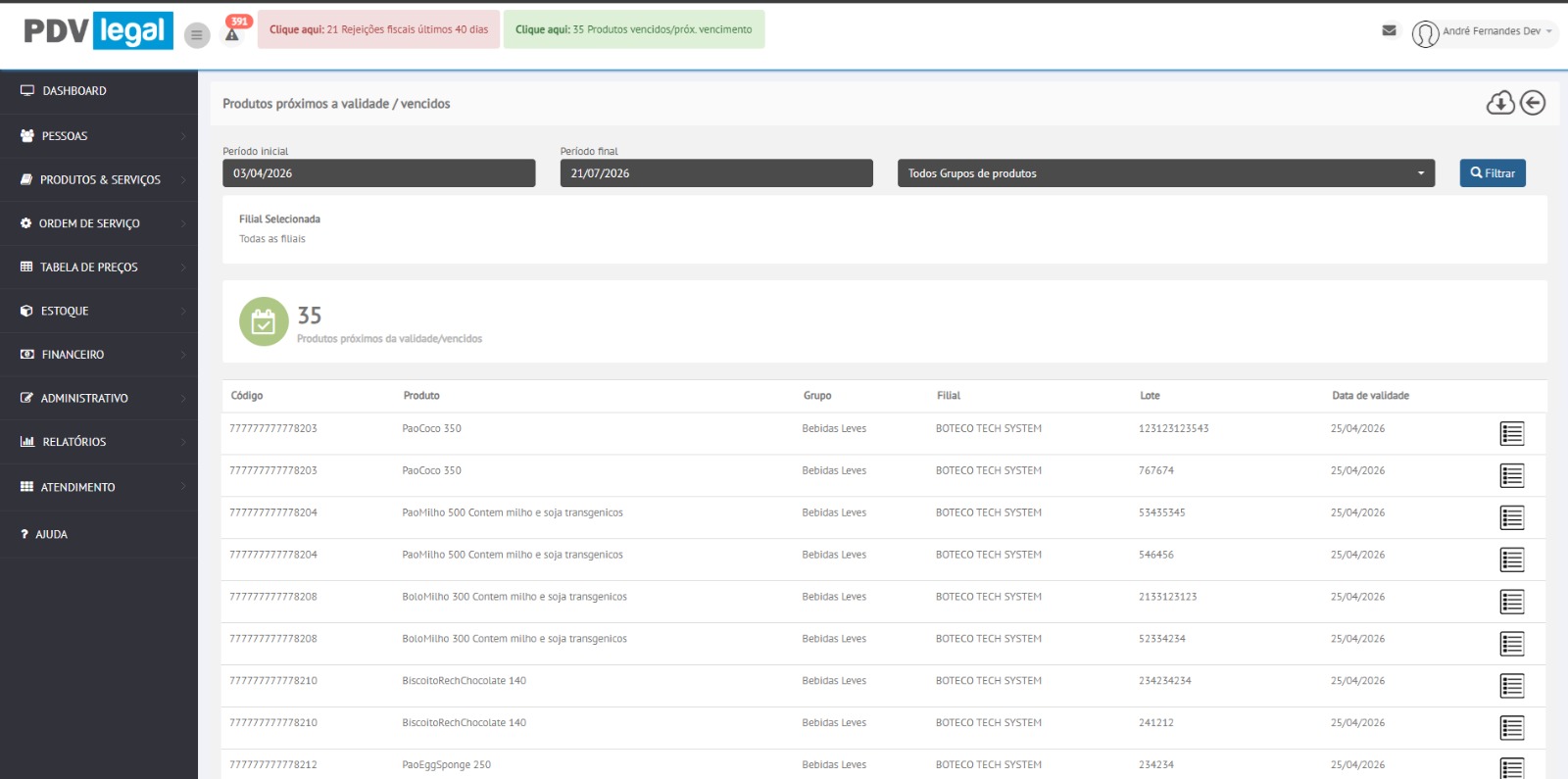
Task: Open Relatórios menu item
Action: coord(99,442)
